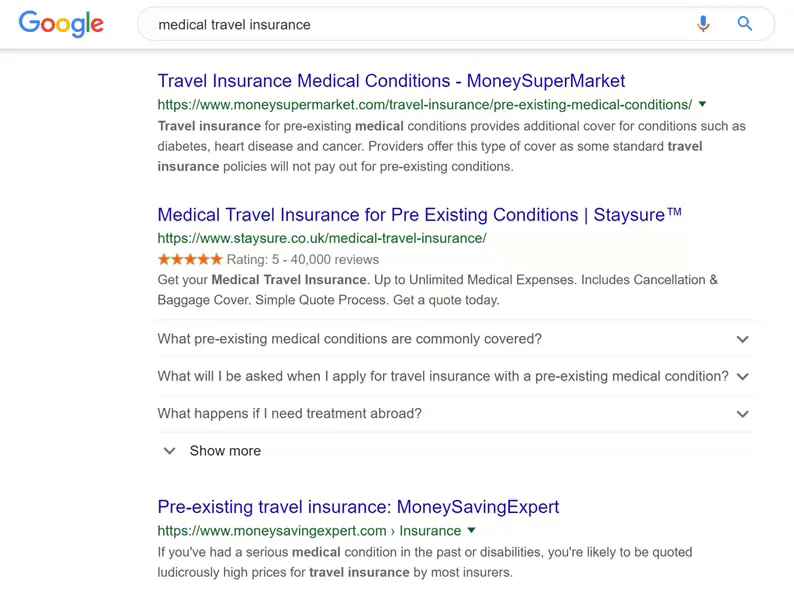Open Pre-existing travel insurance MoneySavingExpert link
794x600 pixels.
coord(358,507)
